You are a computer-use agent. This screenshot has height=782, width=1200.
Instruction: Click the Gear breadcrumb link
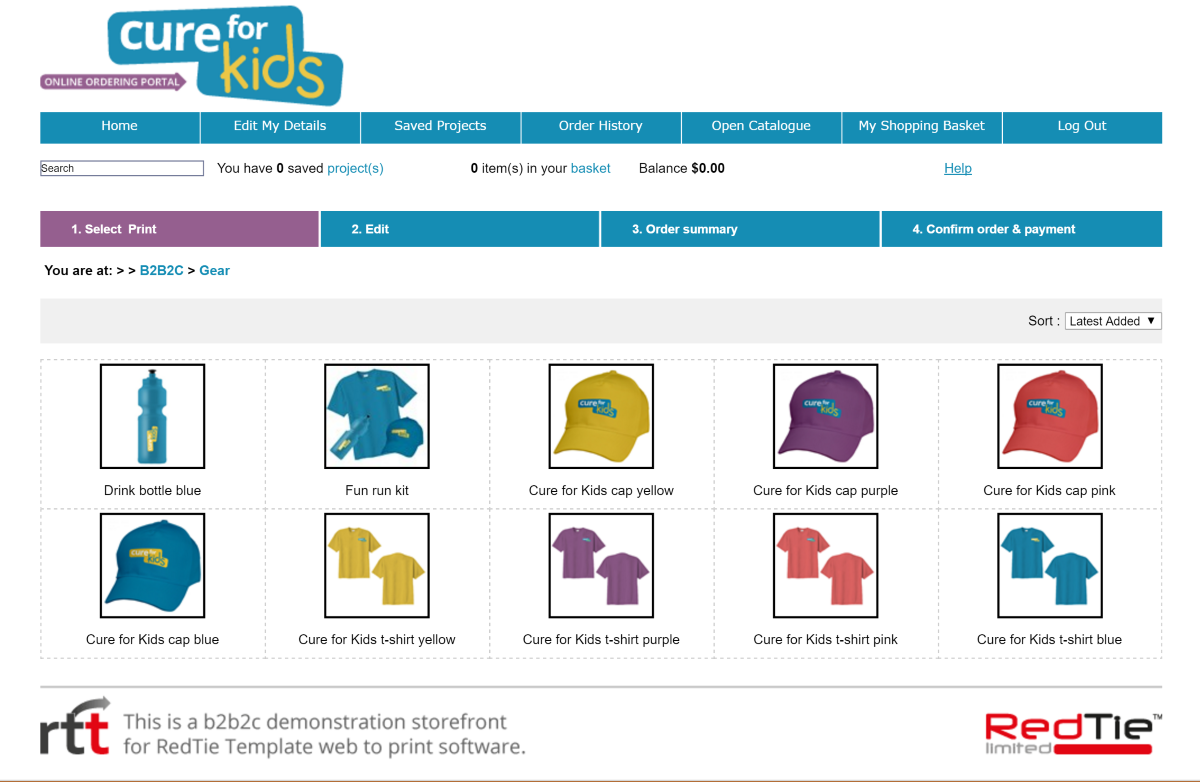coord(214,270)
